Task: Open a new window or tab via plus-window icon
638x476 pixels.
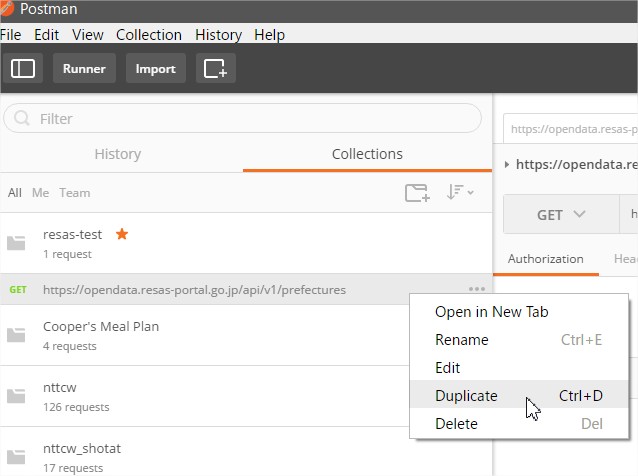Action: (215, 68)
